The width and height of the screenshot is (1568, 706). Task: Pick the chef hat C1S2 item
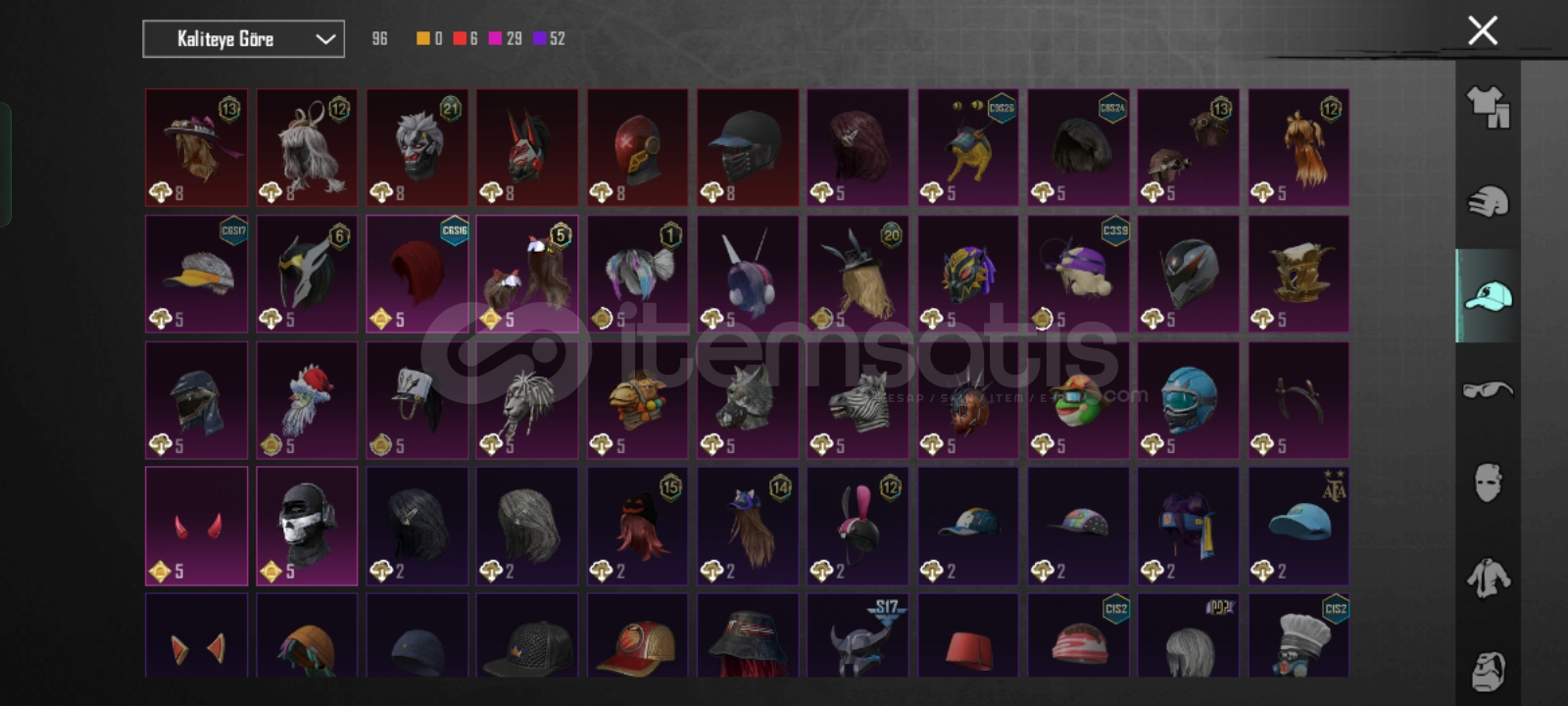[1298, 635]
